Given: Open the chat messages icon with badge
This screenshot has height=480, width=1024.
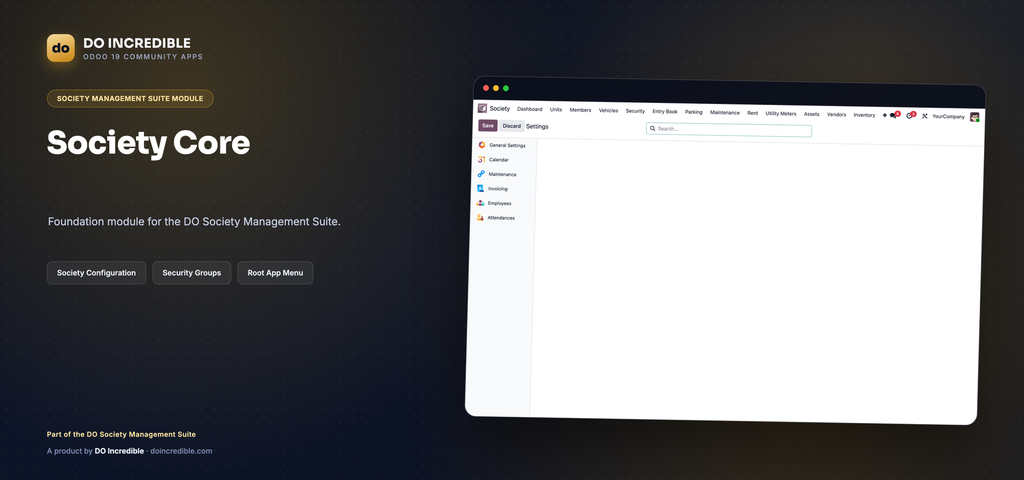Looking at the screenshot, I should (895, 115).
